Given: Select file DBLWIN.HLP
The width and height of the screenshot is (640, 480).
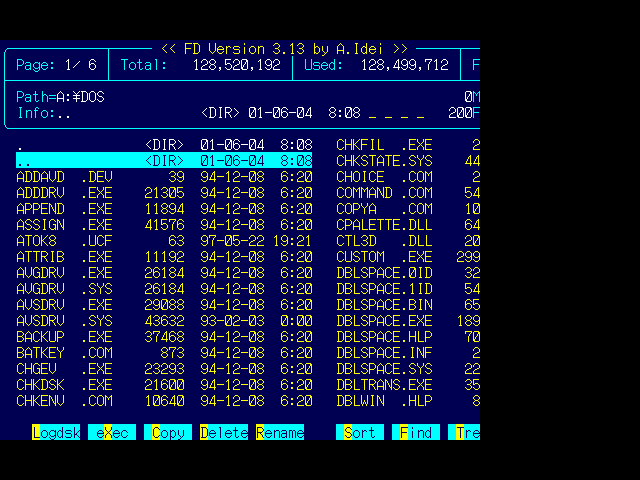Looking at the screenshot, I should coord(408,400).
